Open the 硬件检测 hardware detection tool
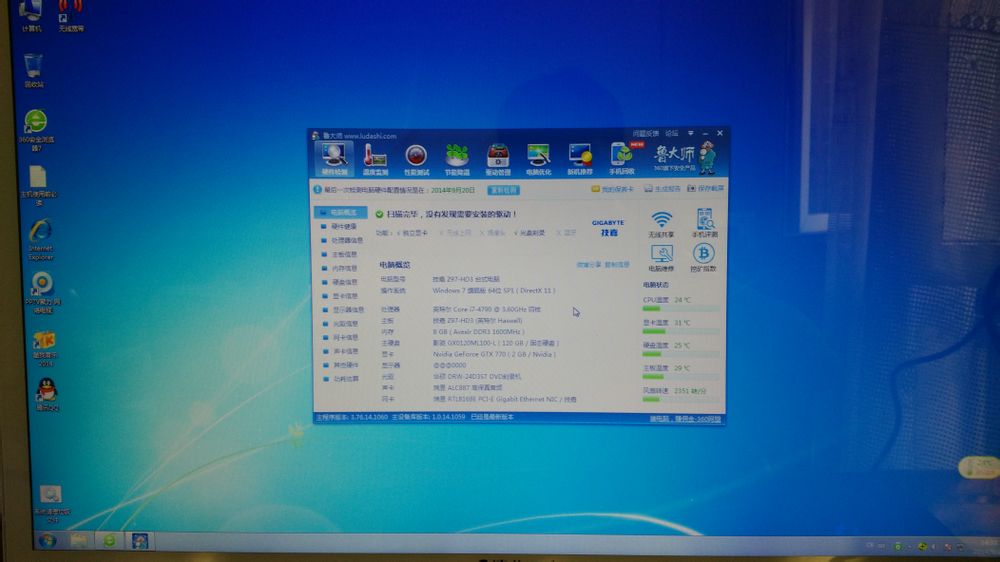This screenshot has height=562, width=1000. coord(334,159)
